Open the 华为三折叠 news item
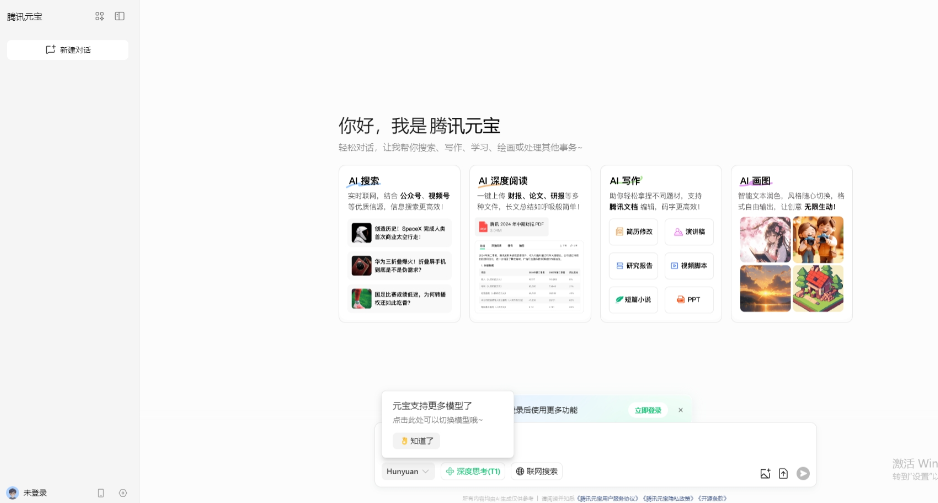Viewport: 938px width, 503px height. (x=399, y=266)
